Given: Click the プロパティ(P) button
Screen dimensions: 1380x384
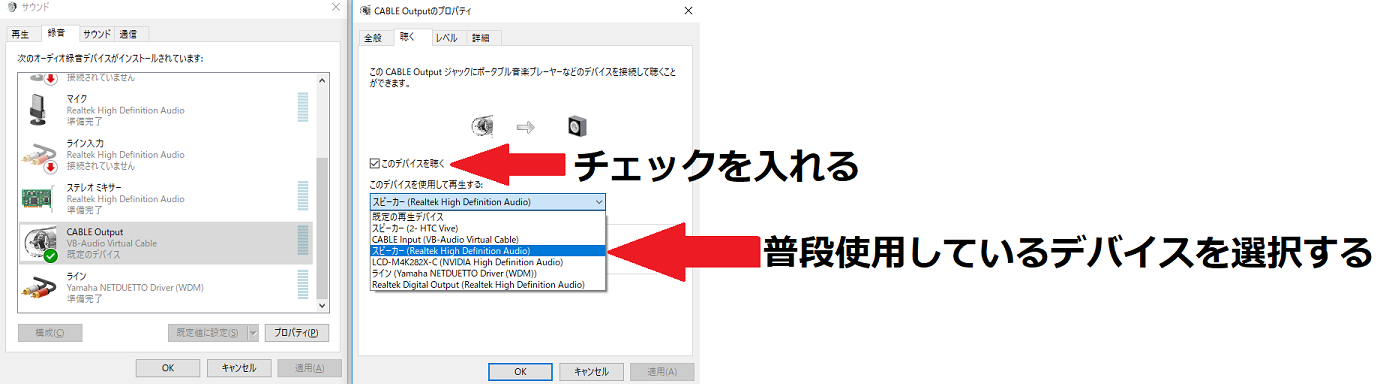Looking at the screenshot, I should point(296,332).
